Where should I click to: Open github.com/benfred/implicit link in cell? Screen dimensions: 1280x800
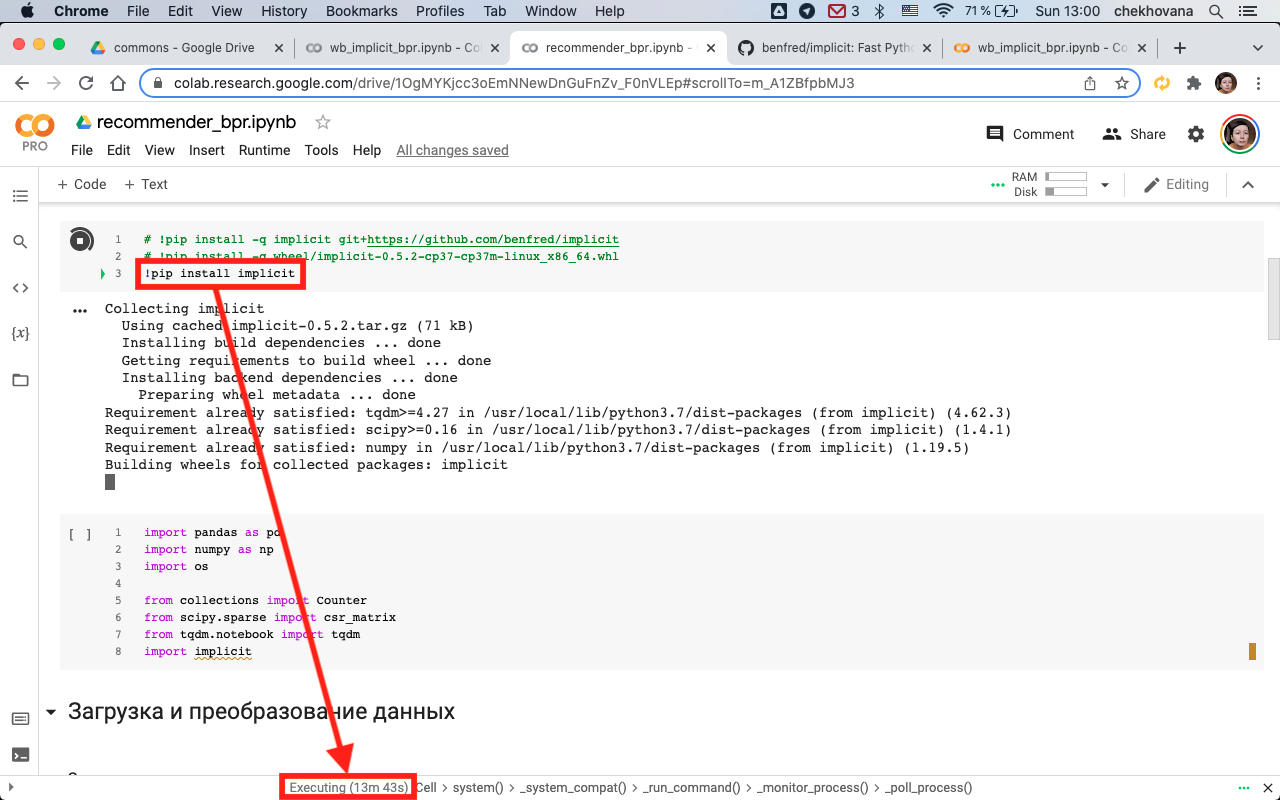[x=493, y=240]
